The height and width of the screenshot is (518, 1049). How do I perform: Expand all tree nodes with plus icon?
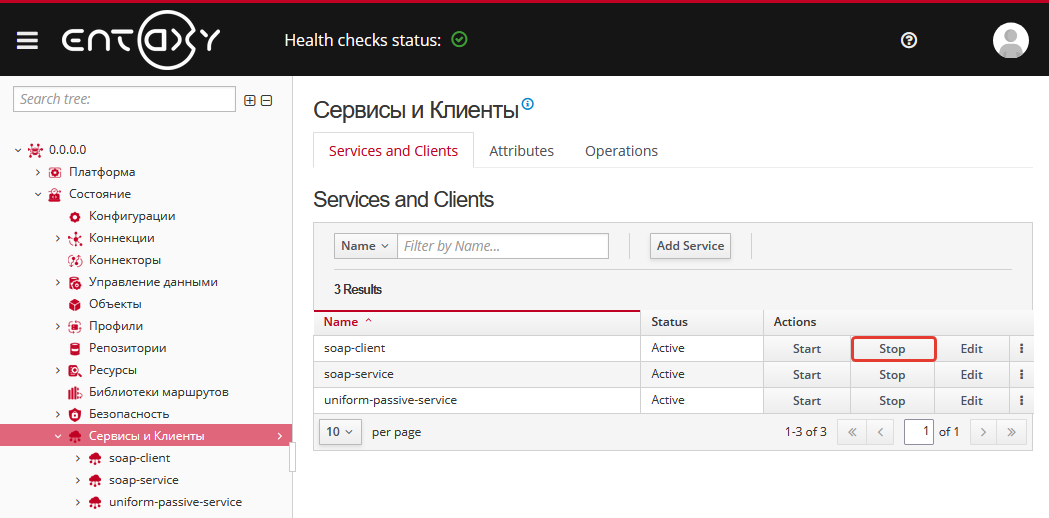click(250, 100)
